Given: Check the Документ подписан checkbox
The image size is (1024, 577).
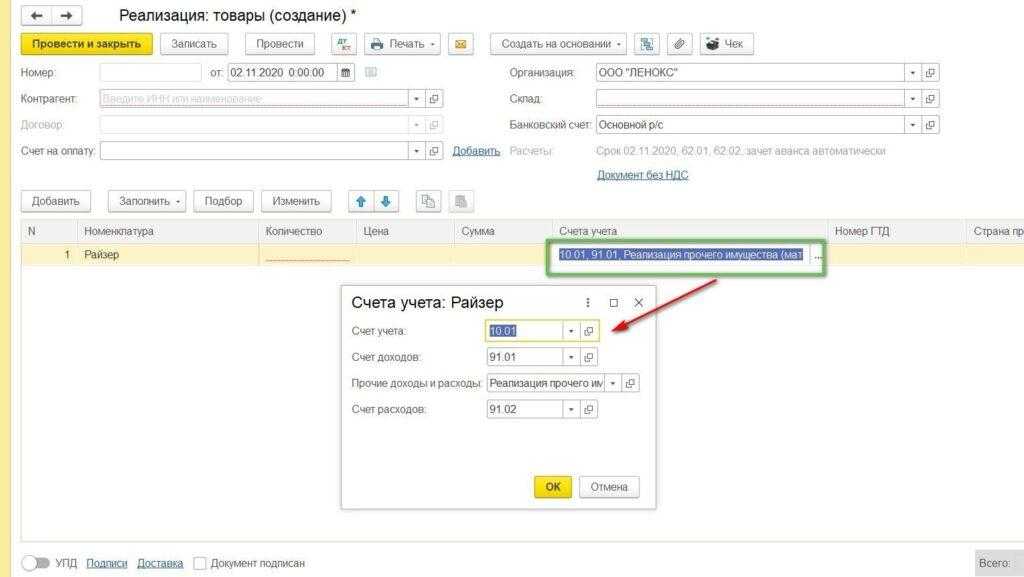Looking at the screenshot, I should click(x=200, y=563).
